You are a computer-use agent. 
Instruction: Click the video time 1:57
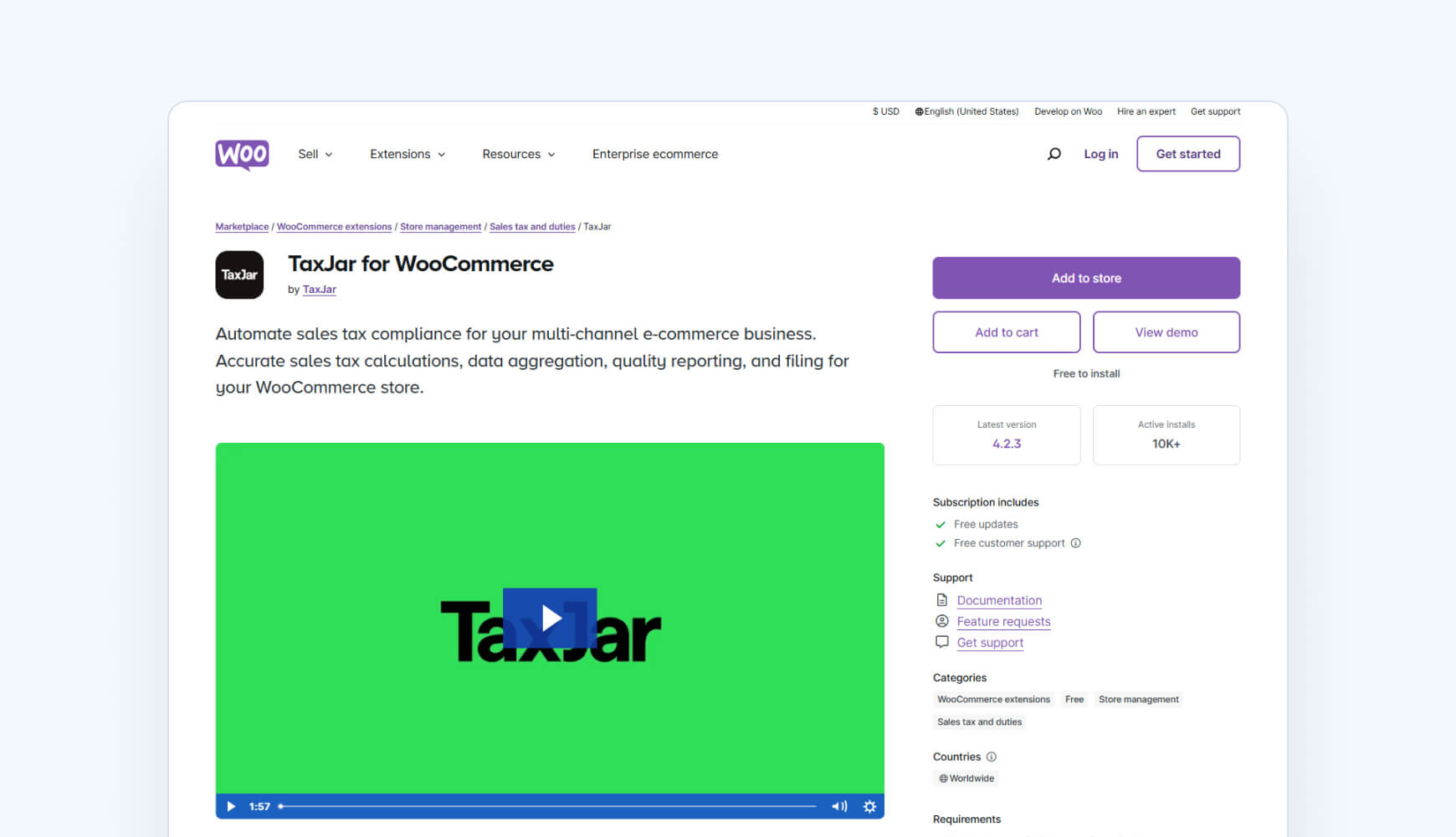(259, 806)
